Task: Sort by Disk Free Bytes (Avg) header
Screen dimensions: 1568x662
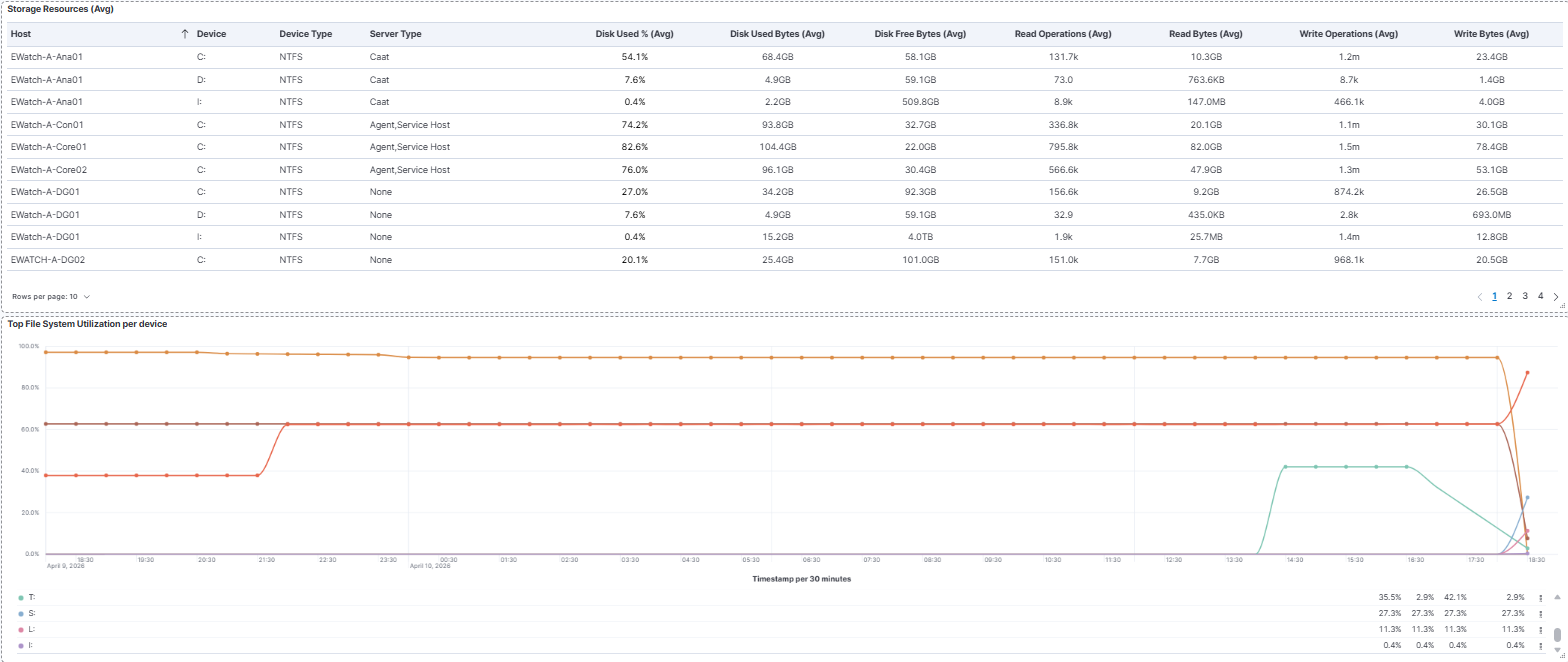Action: tap(921, 34)
